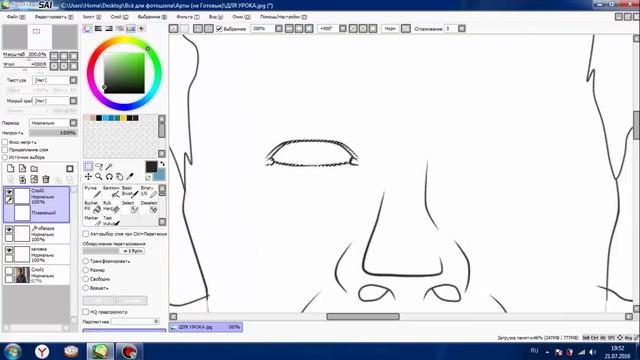The width and height of the screenshot is (640, 360).
Task: Open the zoom percentage dropdown in toolbar
Action: click(x=279, y=29)
